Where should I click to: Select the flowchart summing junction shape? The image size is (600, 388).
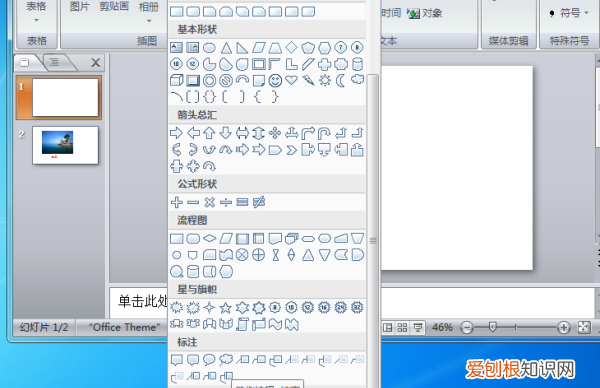coord(242,255)
